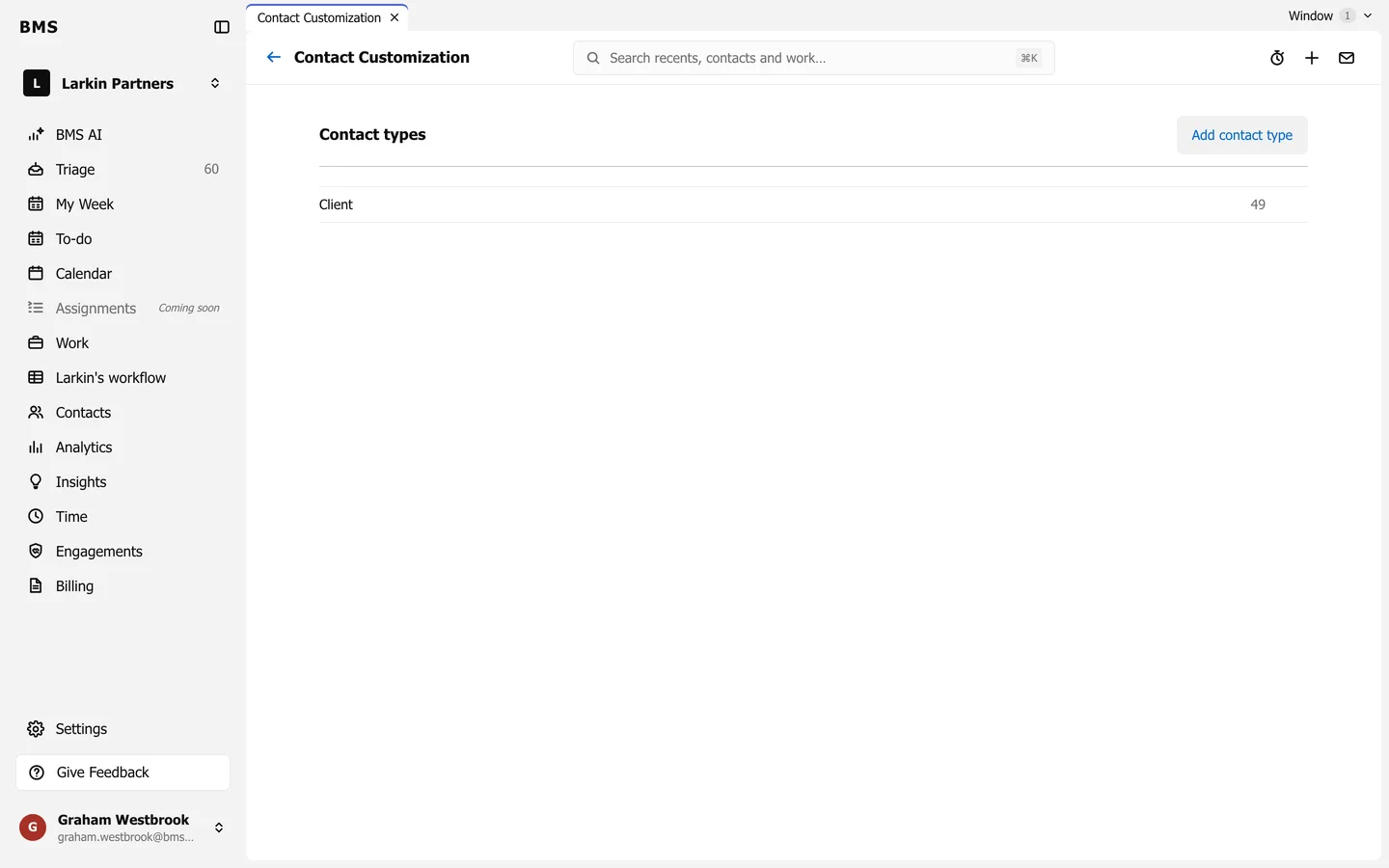Open Triage inbox in sidebar
Viewport: 1389px width, 868px height.
click(123, 170)
